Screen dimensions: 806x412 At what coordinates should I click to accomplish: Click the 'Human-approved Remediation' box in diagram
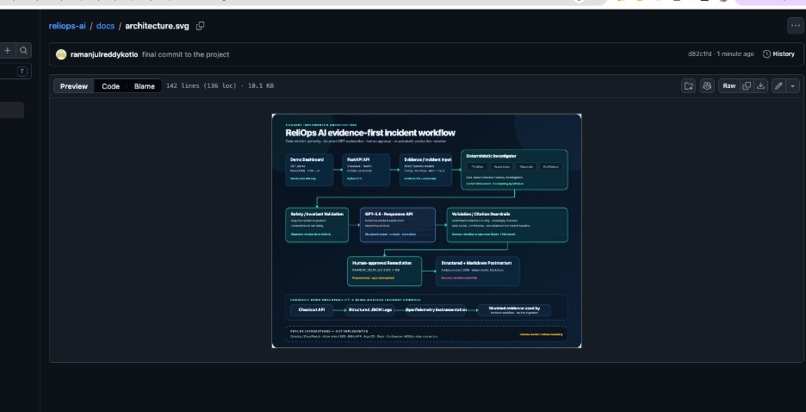coord(384,271)
